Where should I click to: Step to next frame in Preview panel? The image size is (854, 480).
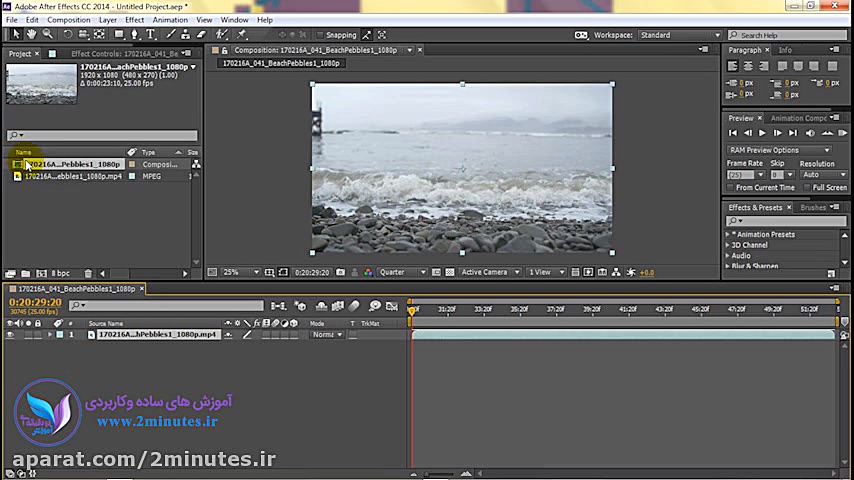[x=778, y=133]
